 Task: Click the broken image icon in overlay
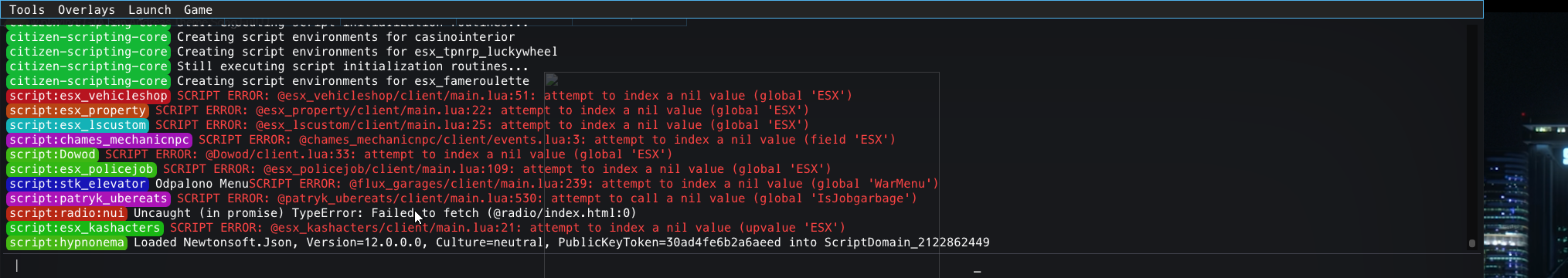[x=552, y=80]
